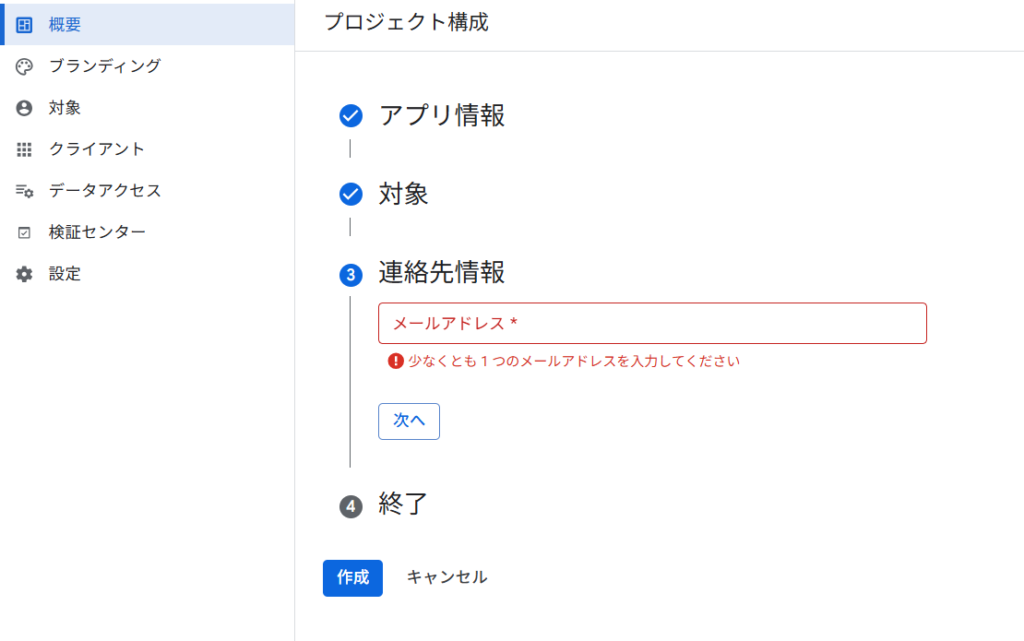Expand the アプリ情報 step heading

[441, 116]
